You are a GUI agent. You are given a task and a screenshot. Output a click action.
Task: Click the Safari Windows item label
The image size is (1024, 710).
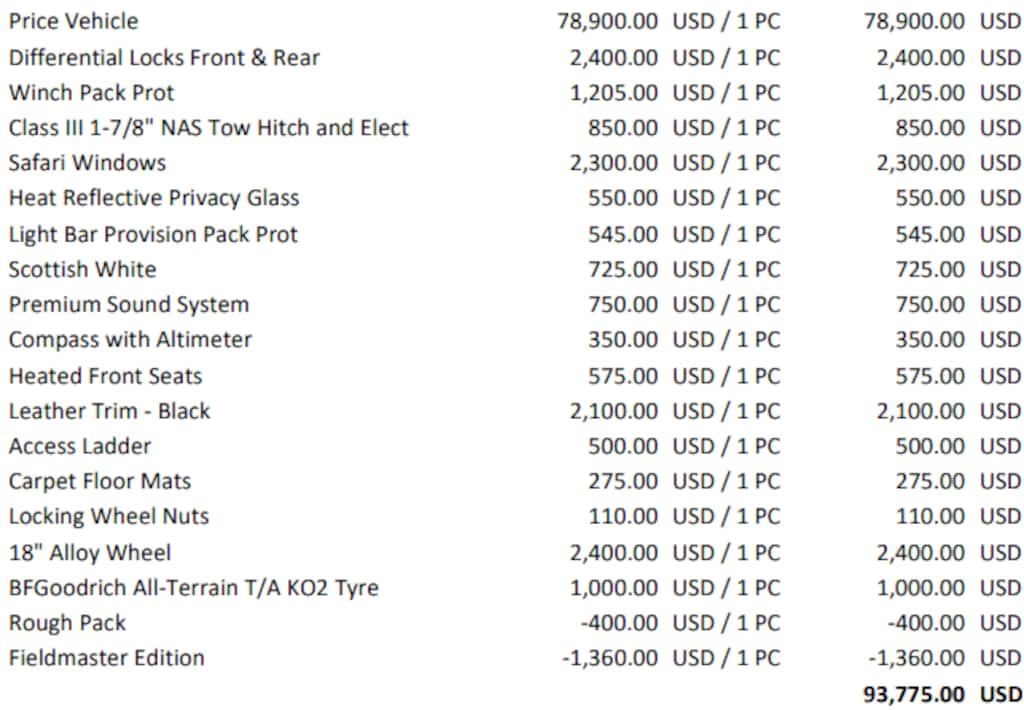pos(88,163)
